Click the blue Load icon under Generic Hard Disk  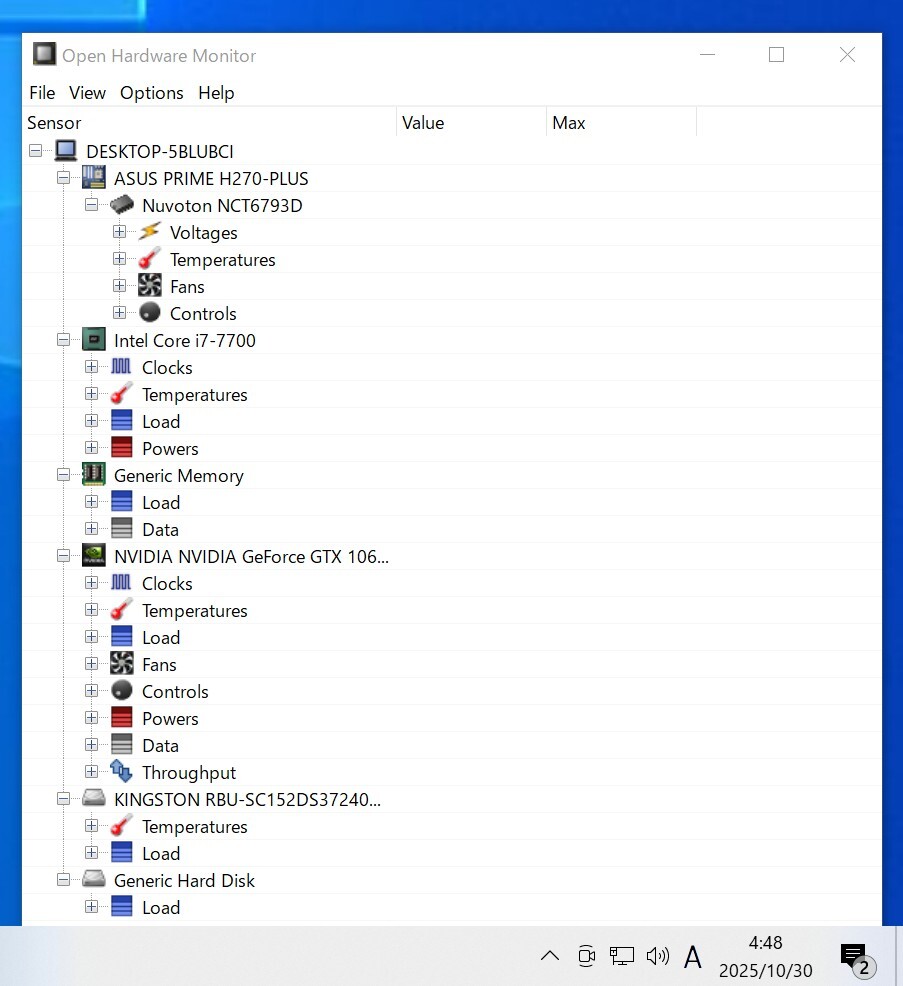click(x=121, y=907)
